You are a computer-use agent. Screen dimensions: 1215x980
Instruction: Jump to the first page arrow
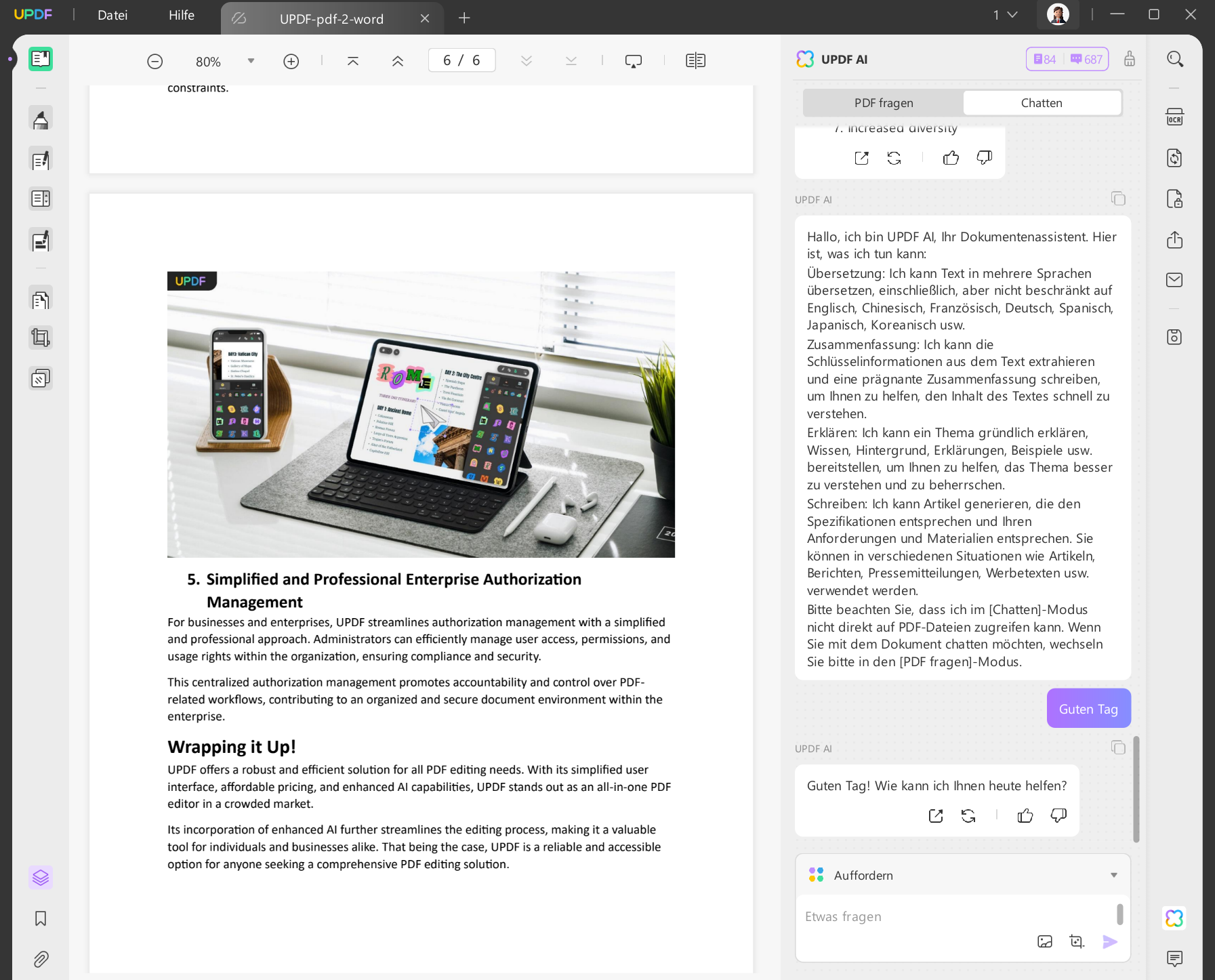(x=353, y=61)
